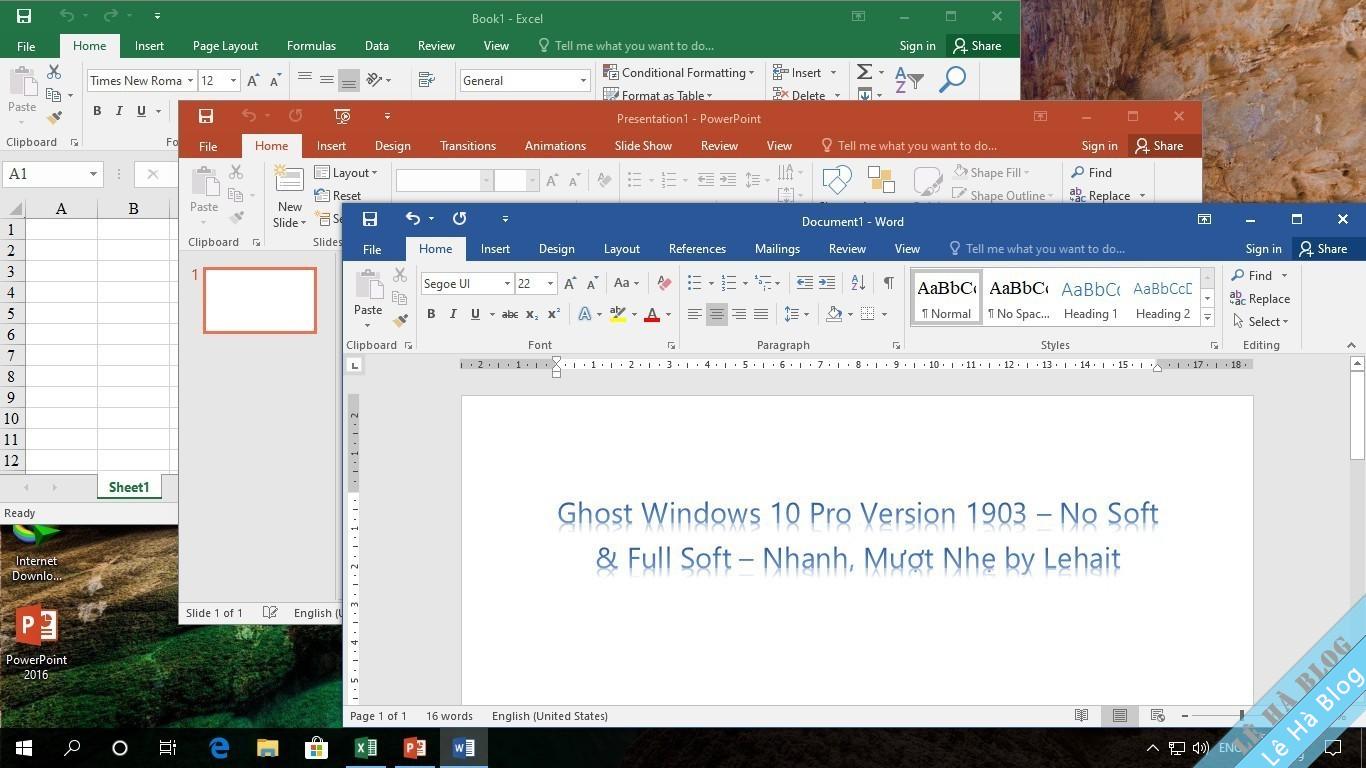Open Excel number format General dropdown
The height and width of the screenshot is (768, 1366).
pos(583,81)
